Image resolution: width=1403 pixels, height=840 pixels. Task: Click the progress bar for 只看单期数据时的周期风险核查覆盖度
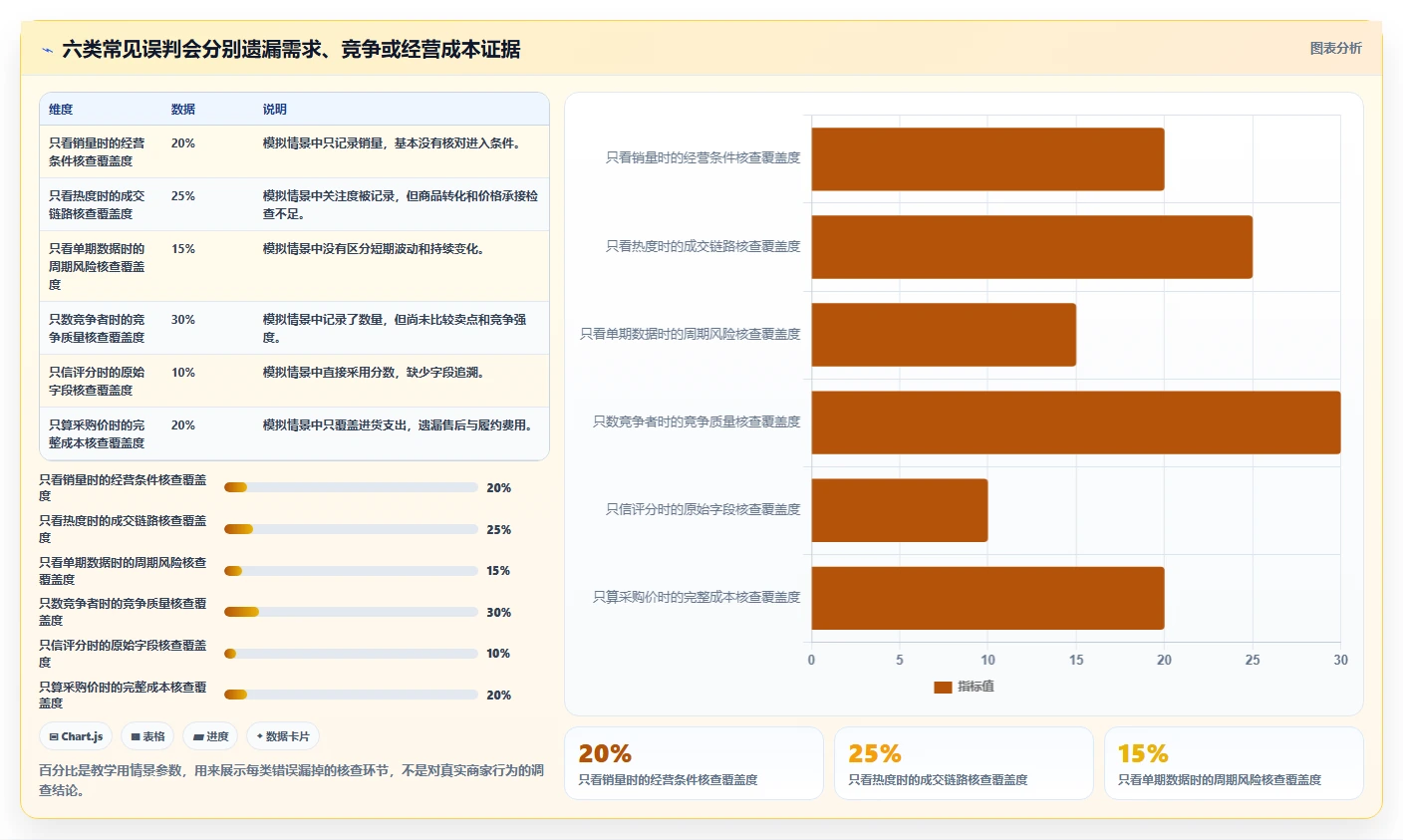click(x=351, y=571)
